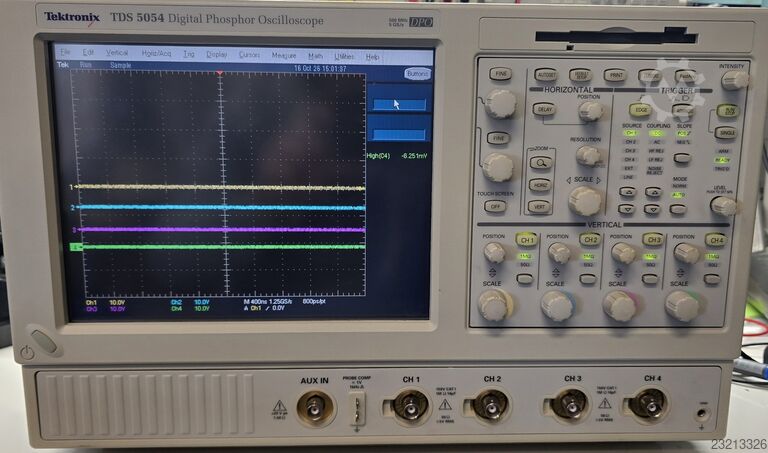Open the Vertical menu
The width and height of the screenshot is (768, 453).
tap(117, 52)
